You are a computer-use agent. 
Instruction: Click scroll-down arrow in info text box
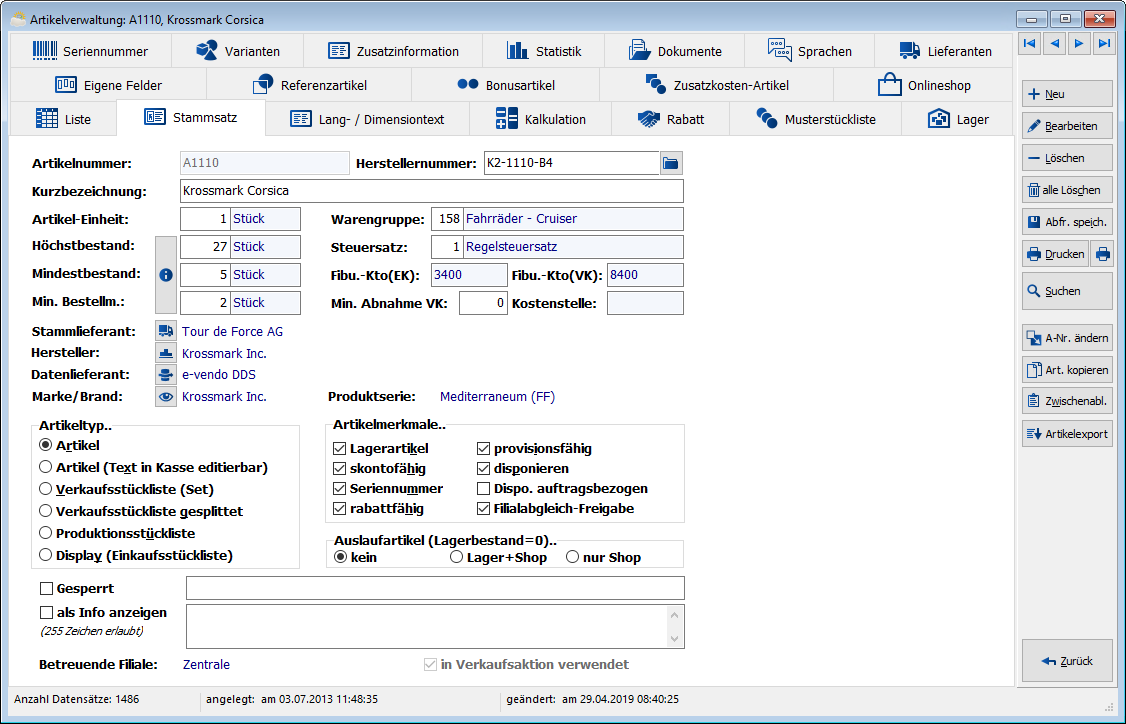[674, 639]
